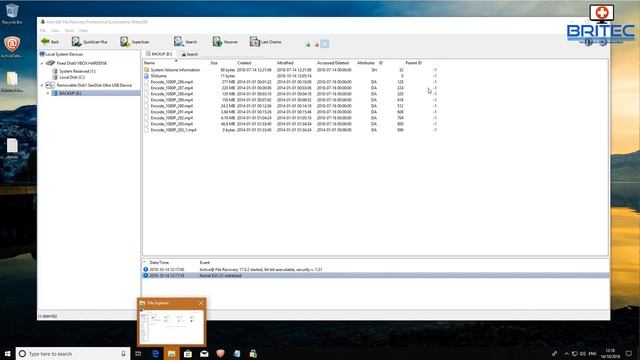Select Encode_1080P_290.mp4 file
This screenshot has width=640, height=360.
coord(171,106)
